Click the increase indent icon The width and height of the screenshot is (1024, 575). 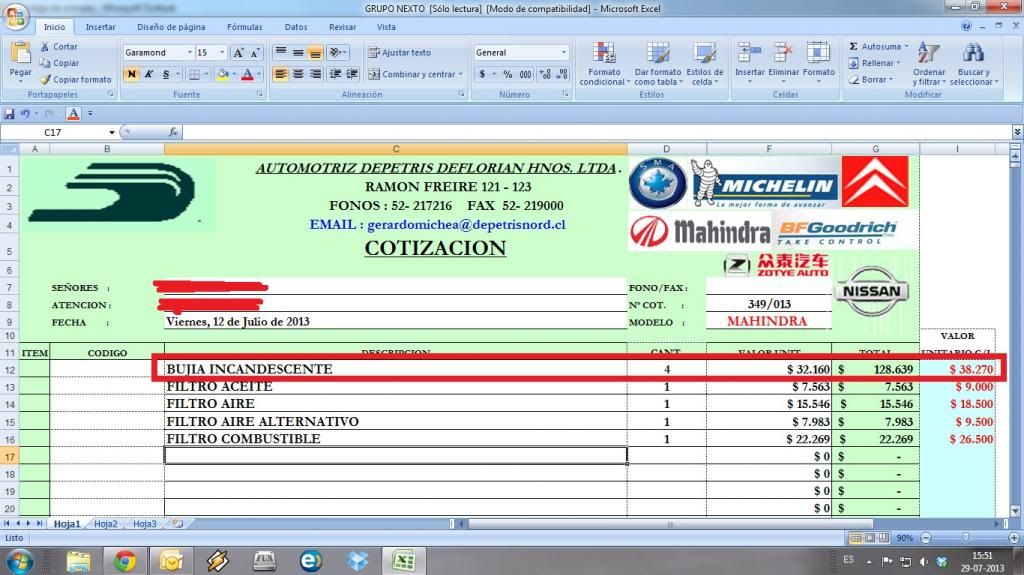click(x=352, y=74)
